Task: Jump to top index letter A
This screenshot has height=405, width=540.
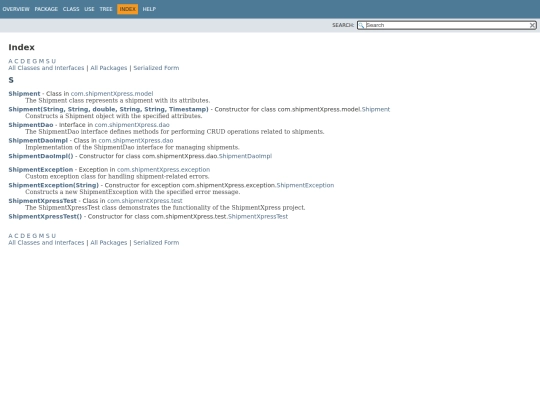Action: coord(10,61)
